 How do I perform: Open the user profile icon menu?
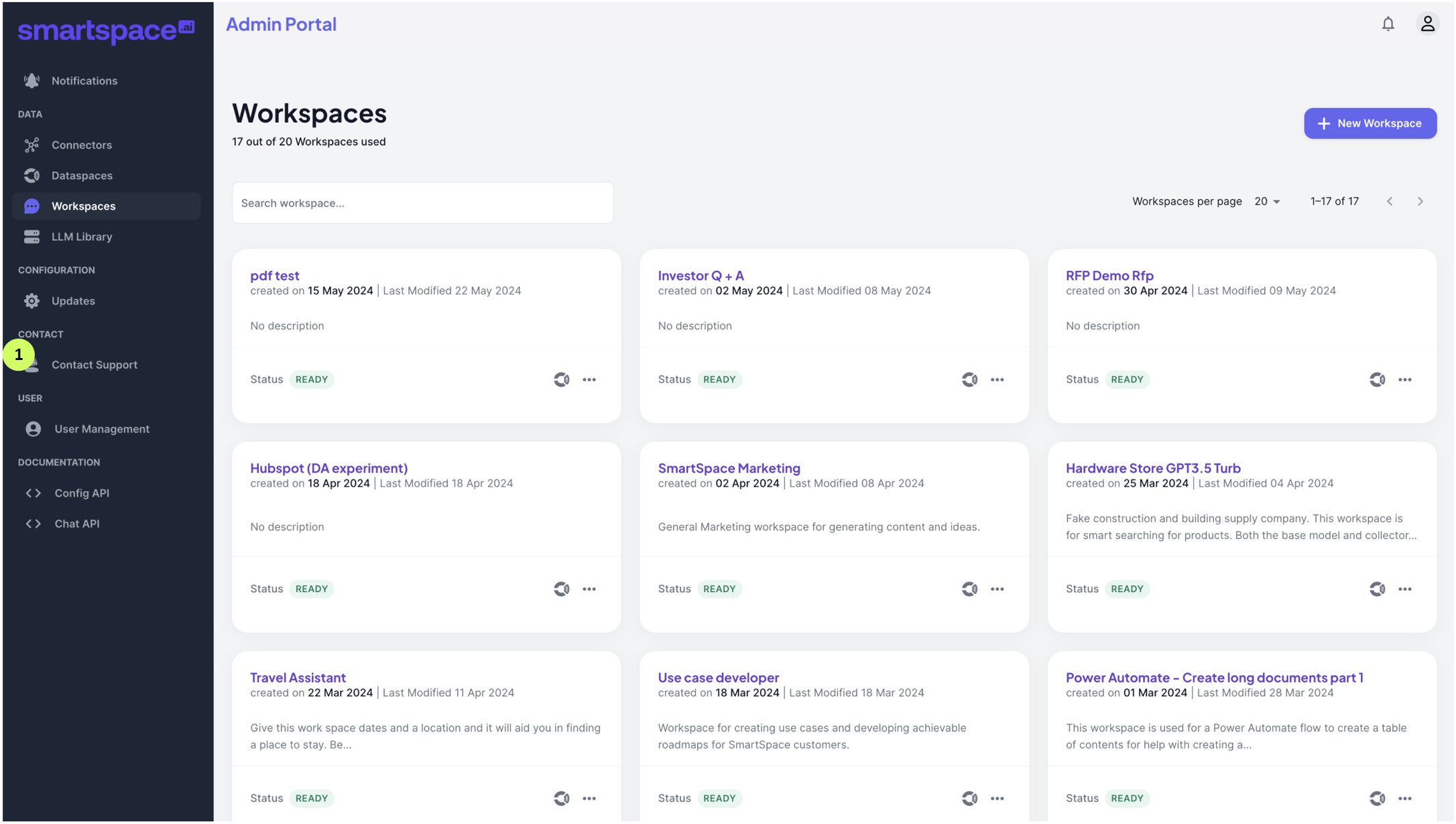coord(1427,24)
